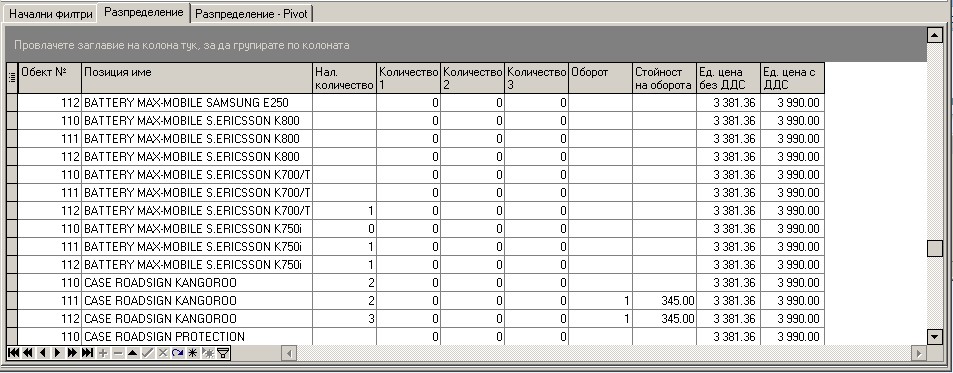953x373 pixels.
Task: Click the group-by panel hint text
Action: point(182,45)
